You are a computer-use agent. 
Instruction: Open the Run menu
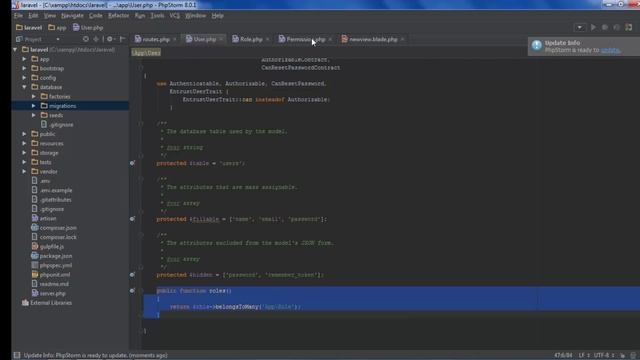[x=140, y=16]
